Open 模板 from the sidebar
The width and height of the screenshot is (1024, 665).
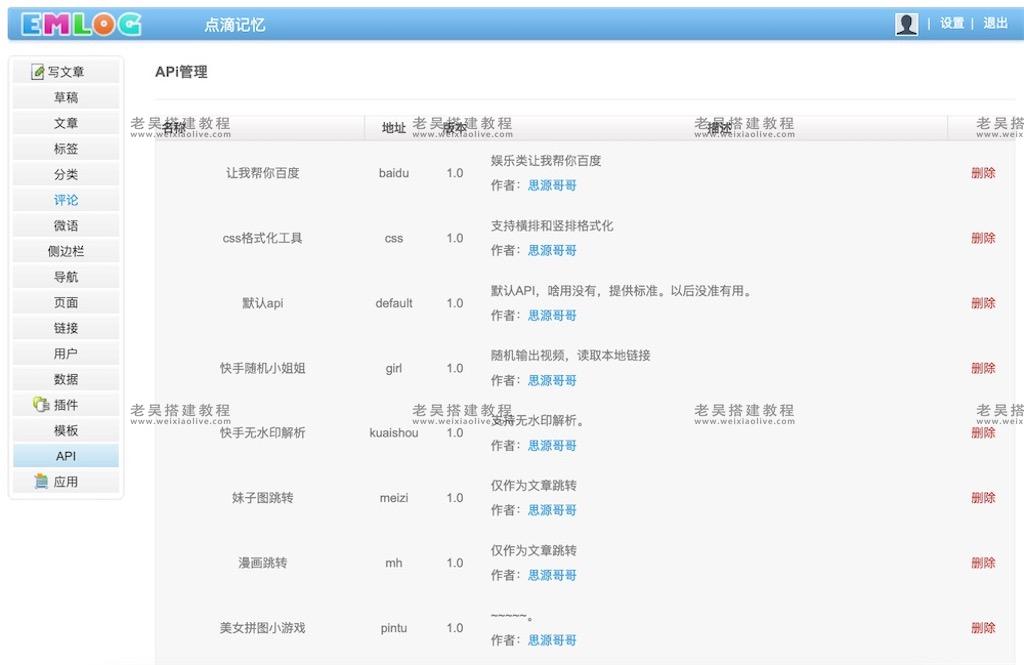[x=65, y=430]
